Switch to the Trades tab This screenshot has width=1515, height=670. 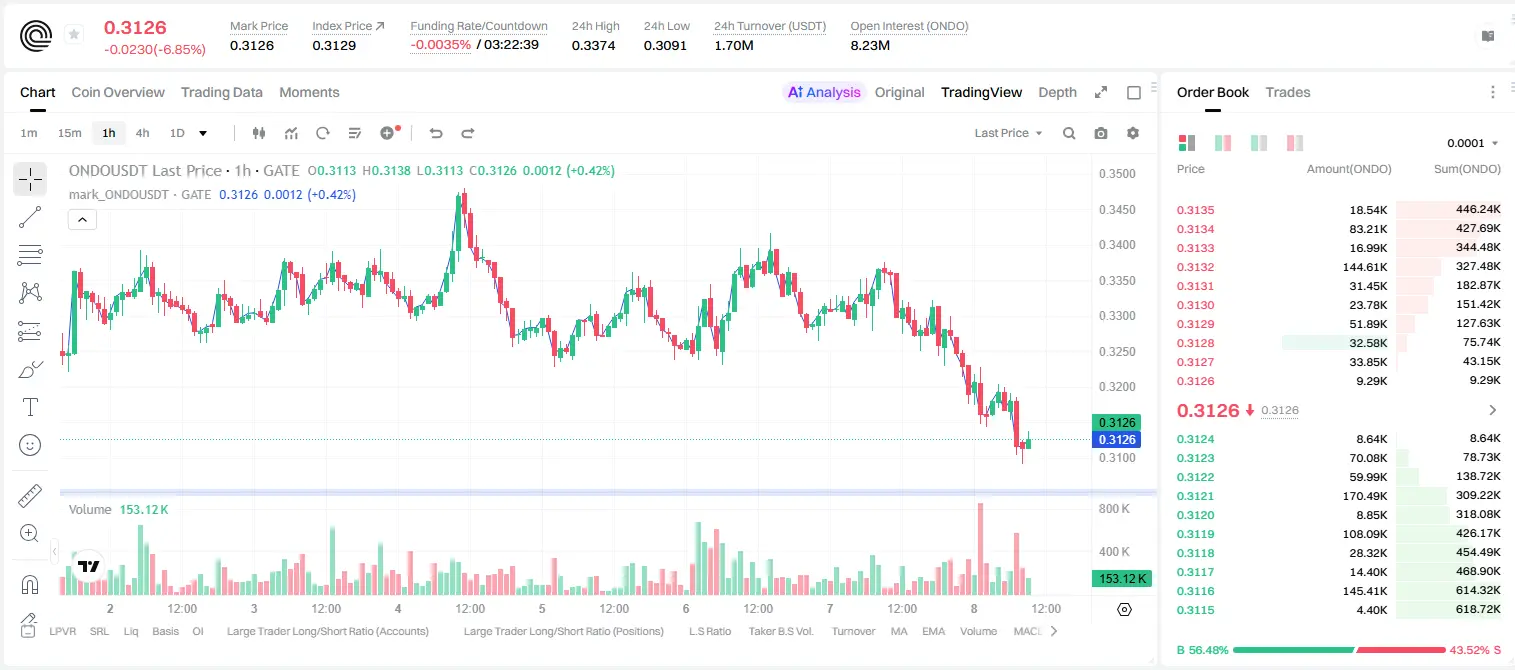[x=1288, y=92]
